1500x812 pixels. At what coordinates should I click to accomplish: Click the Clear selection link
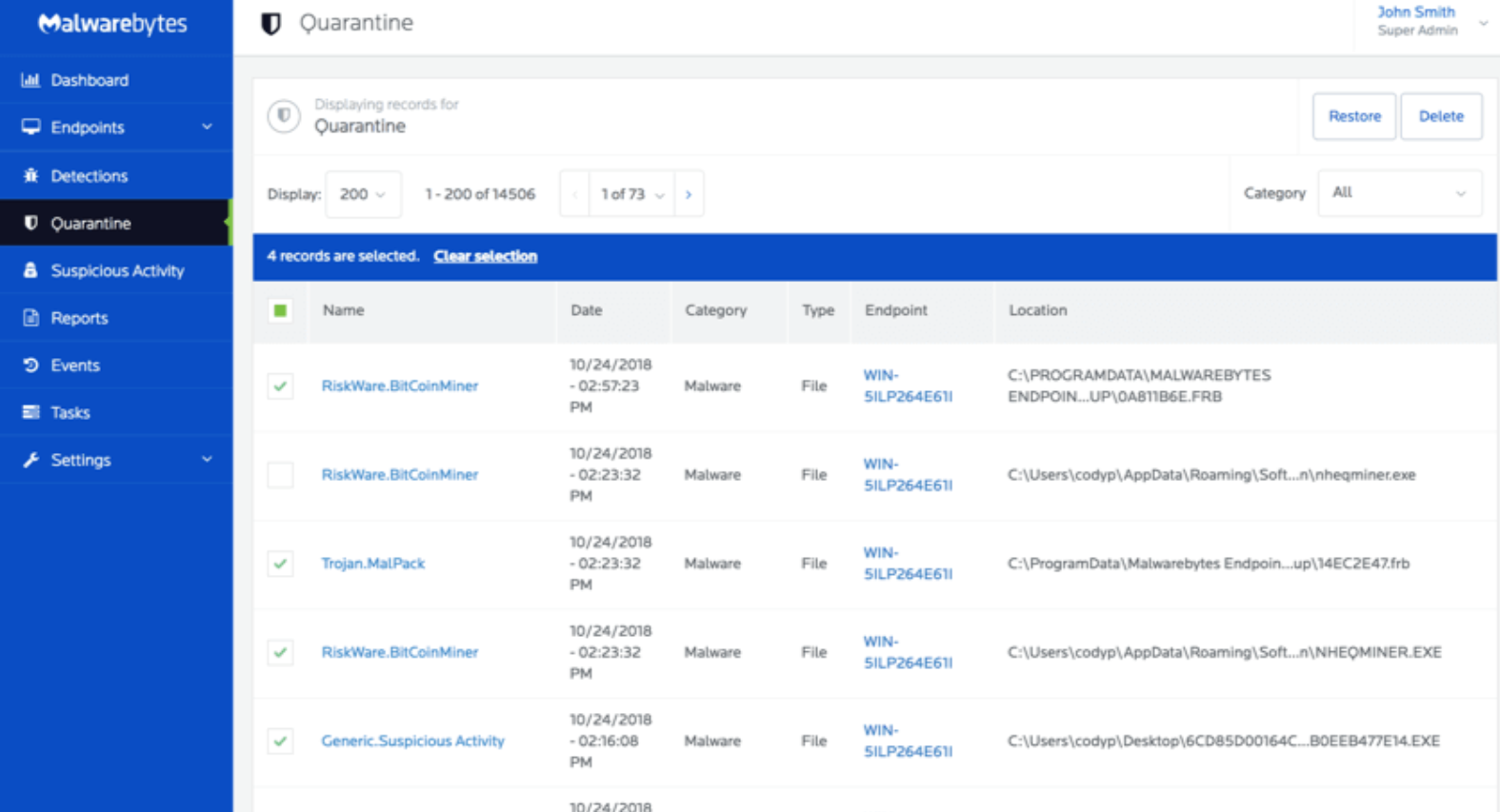485,256
